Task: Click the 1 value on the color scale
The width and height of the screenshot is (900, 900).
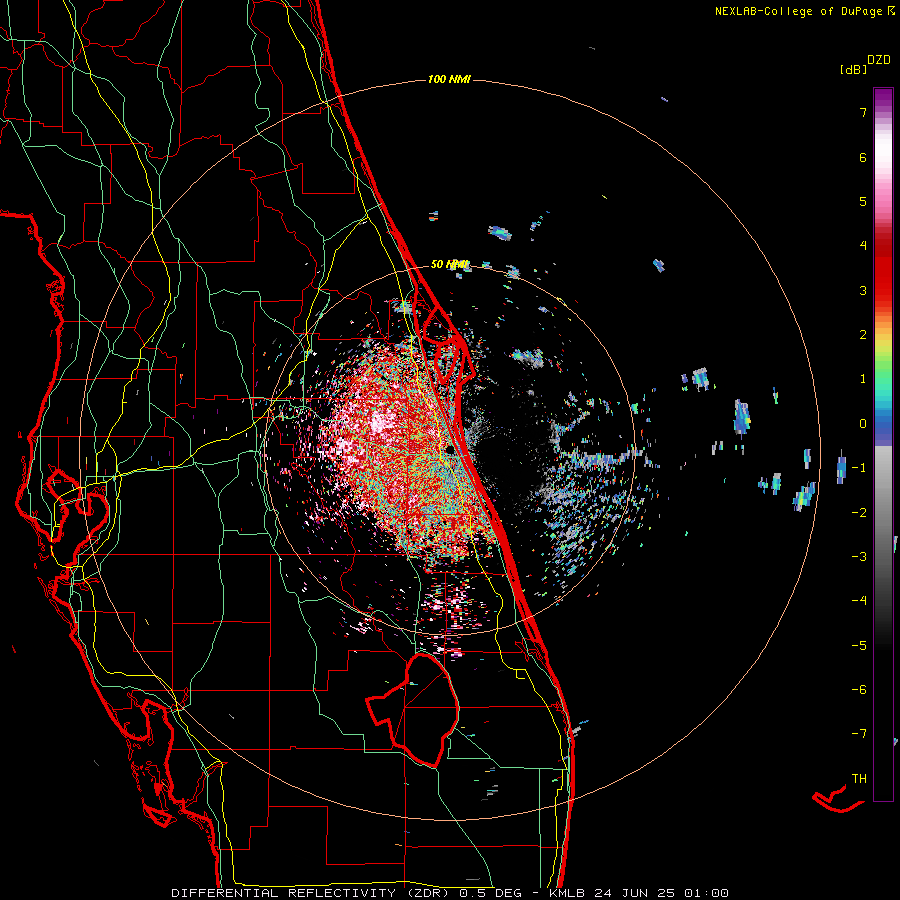Action: (x=863, y=379)
